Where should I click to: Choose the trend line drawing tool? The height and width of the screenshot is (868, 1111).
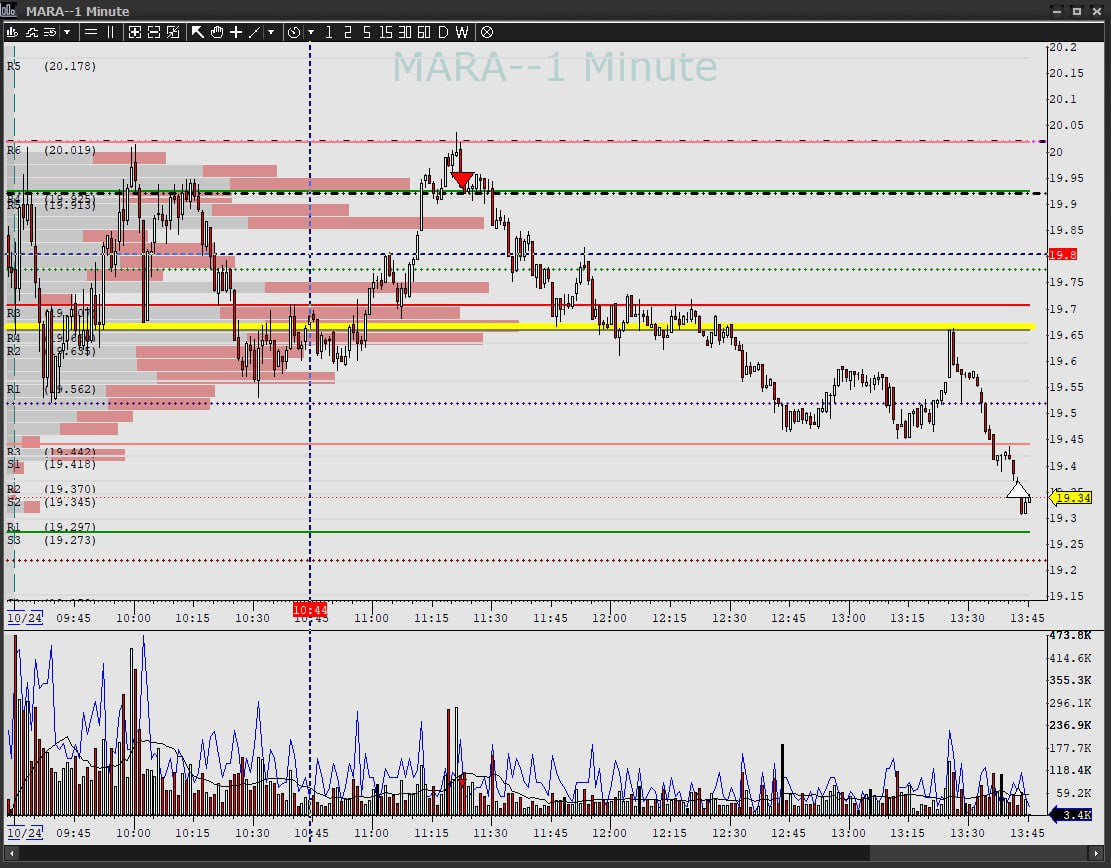(x=254, y=32)
